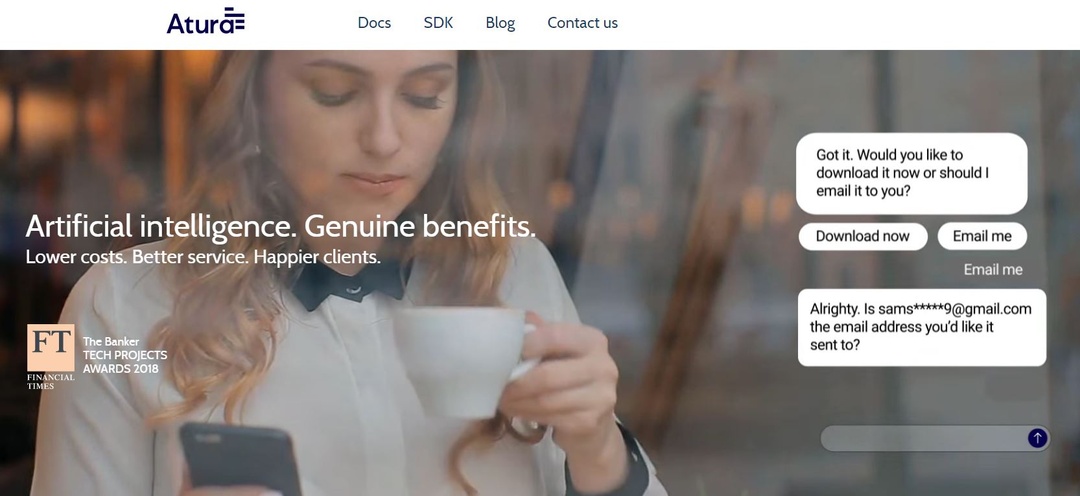Open the Docs page

coord(374,23)
